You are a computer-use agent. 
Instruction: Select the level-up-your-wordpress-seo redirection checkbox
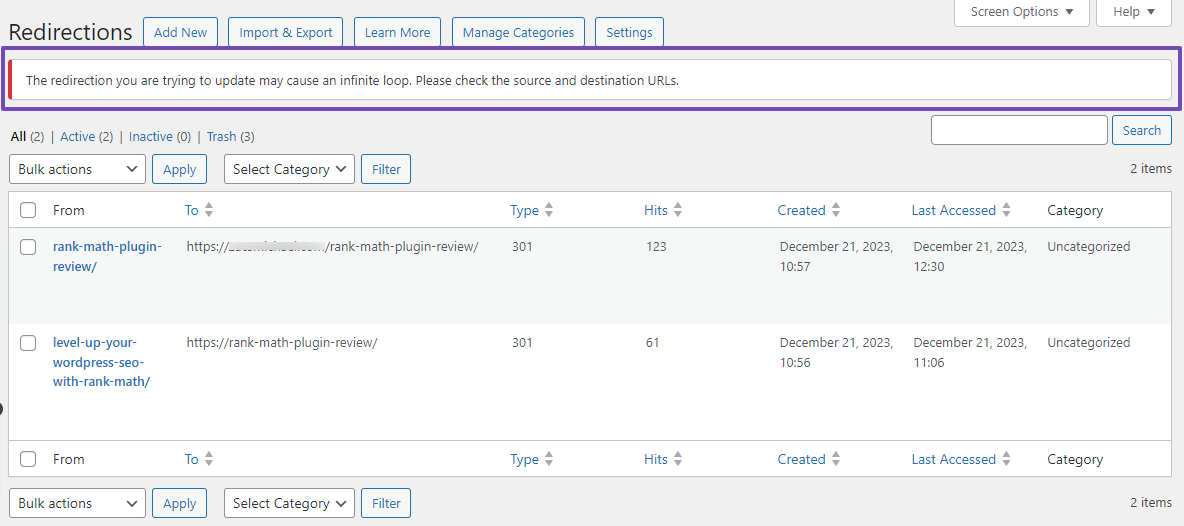[x=28, y=343]
